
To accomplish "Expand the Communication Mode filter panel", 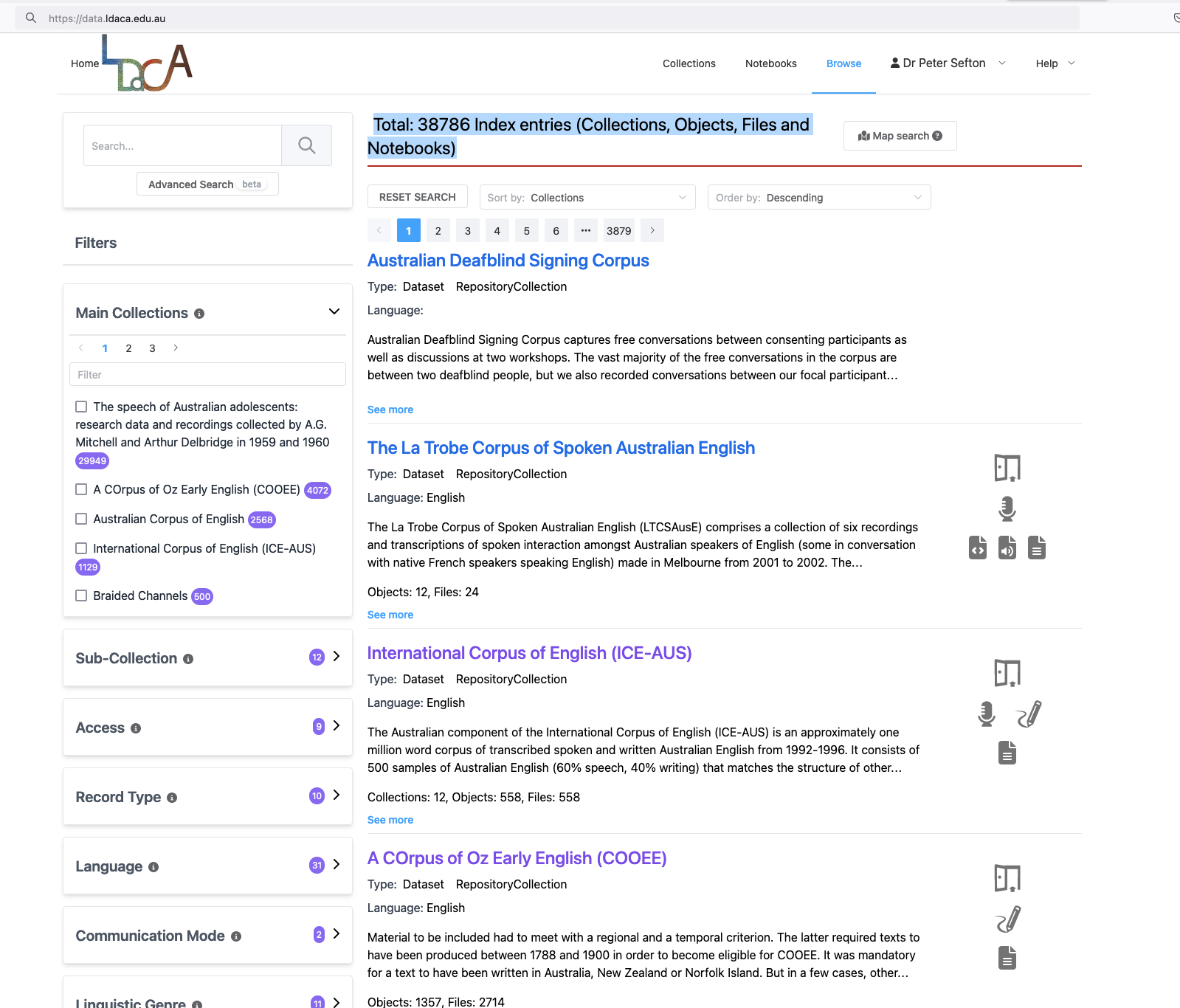I will tap(337, 934).
